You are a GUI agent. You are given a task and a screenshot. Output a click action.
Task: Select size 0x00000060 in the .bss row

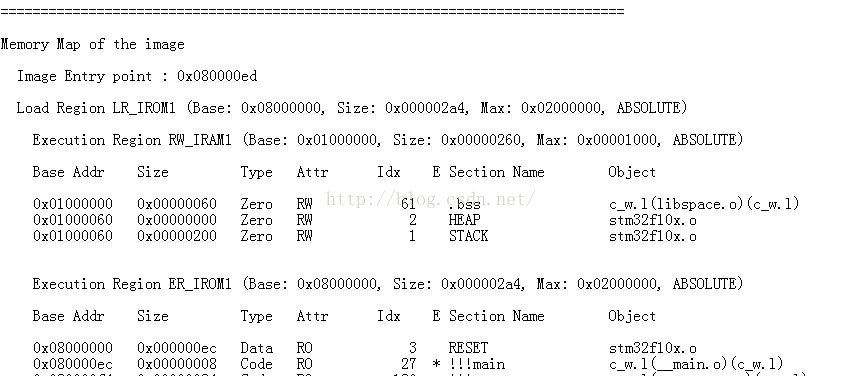click(x=177, y=205)
